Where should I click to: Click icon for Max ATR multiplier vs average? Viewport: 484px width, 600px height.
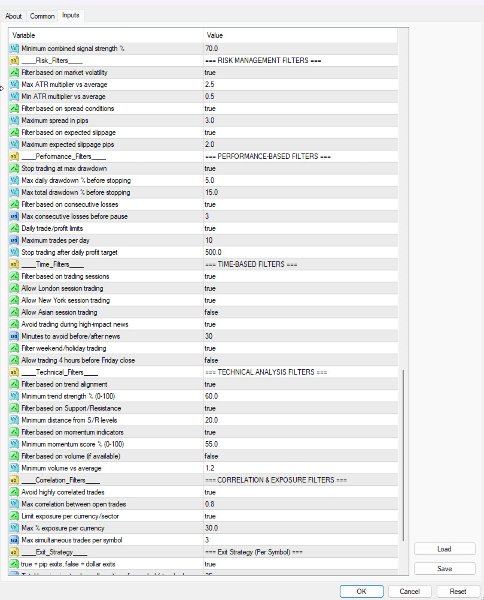pos(14,84)
